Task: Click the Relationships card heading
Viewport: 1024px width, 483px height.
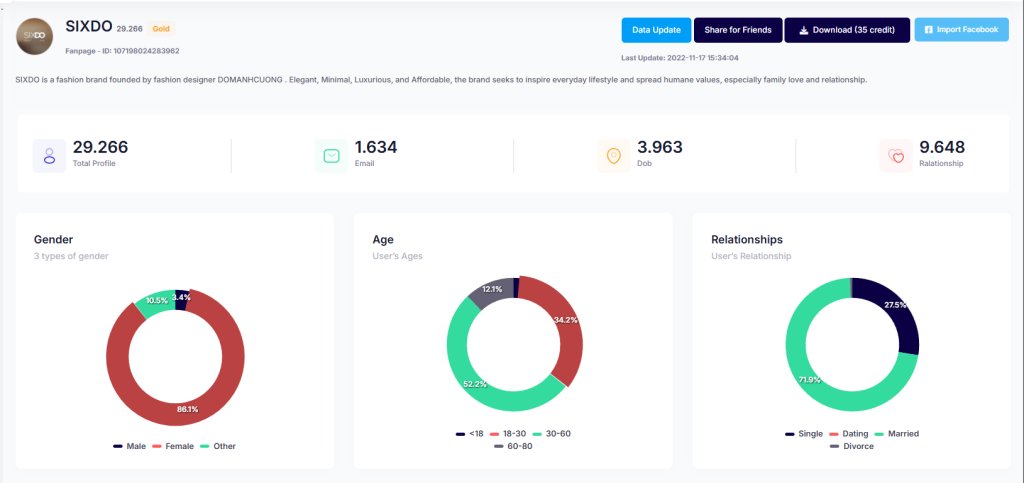Action: point(747,240)
